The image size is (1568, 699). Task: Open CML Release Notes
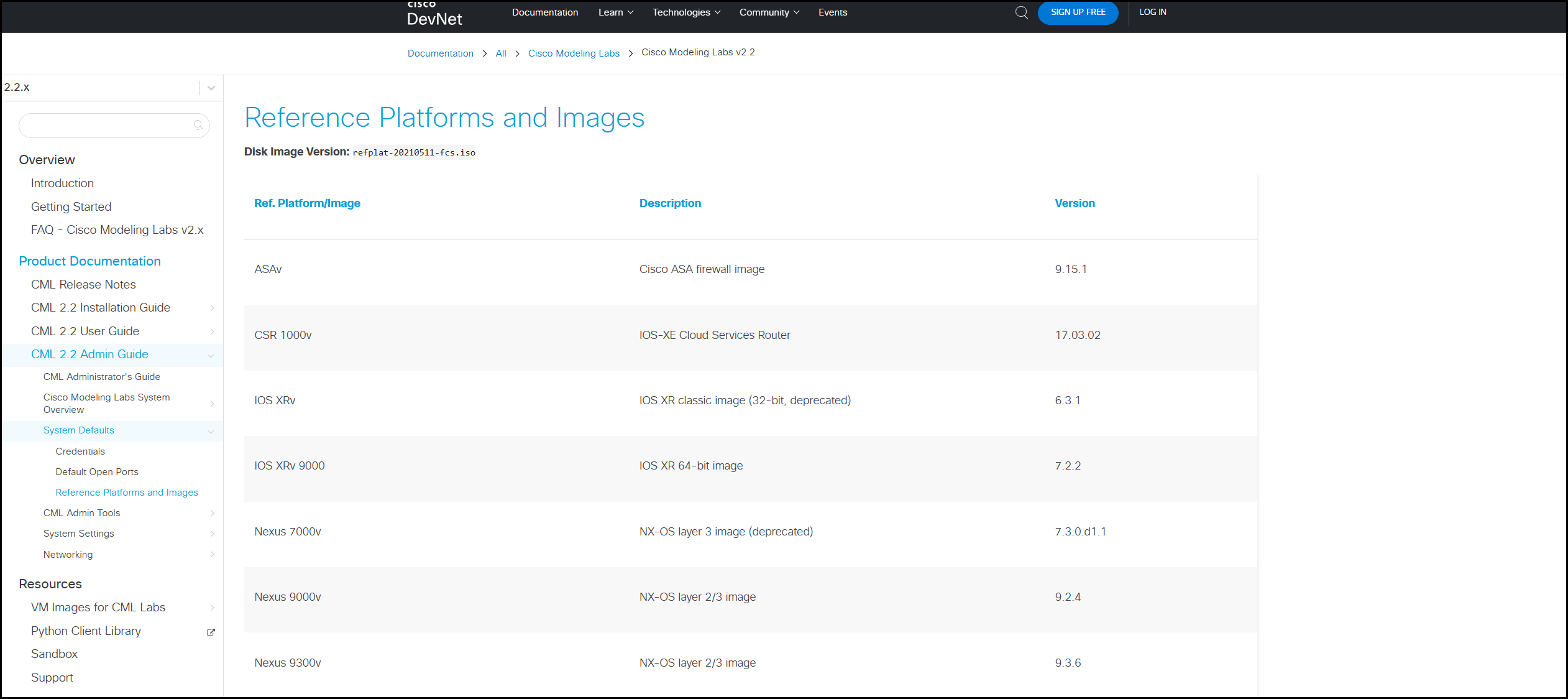83,285
